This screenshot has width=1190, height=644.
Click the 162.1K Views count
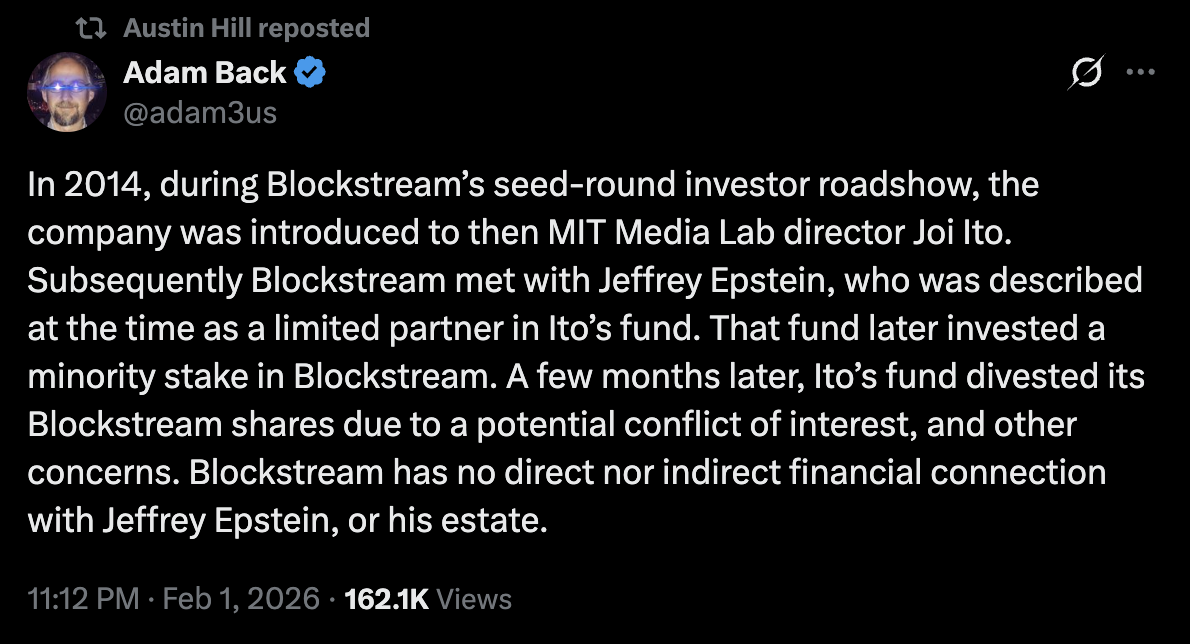(389, 598)
